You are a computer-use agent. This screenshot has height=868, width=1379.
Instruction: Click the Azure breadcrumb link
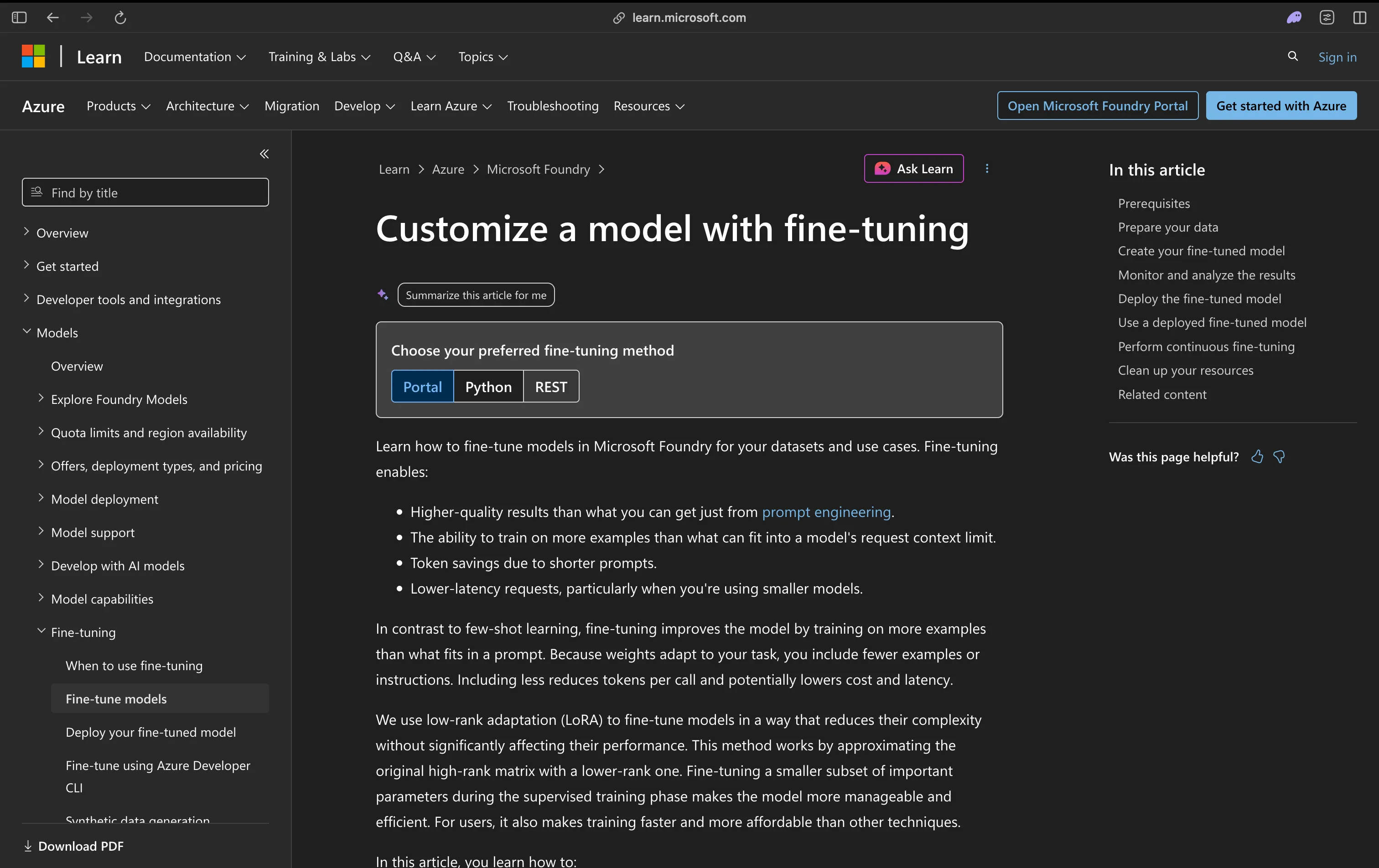pos(448,170)
